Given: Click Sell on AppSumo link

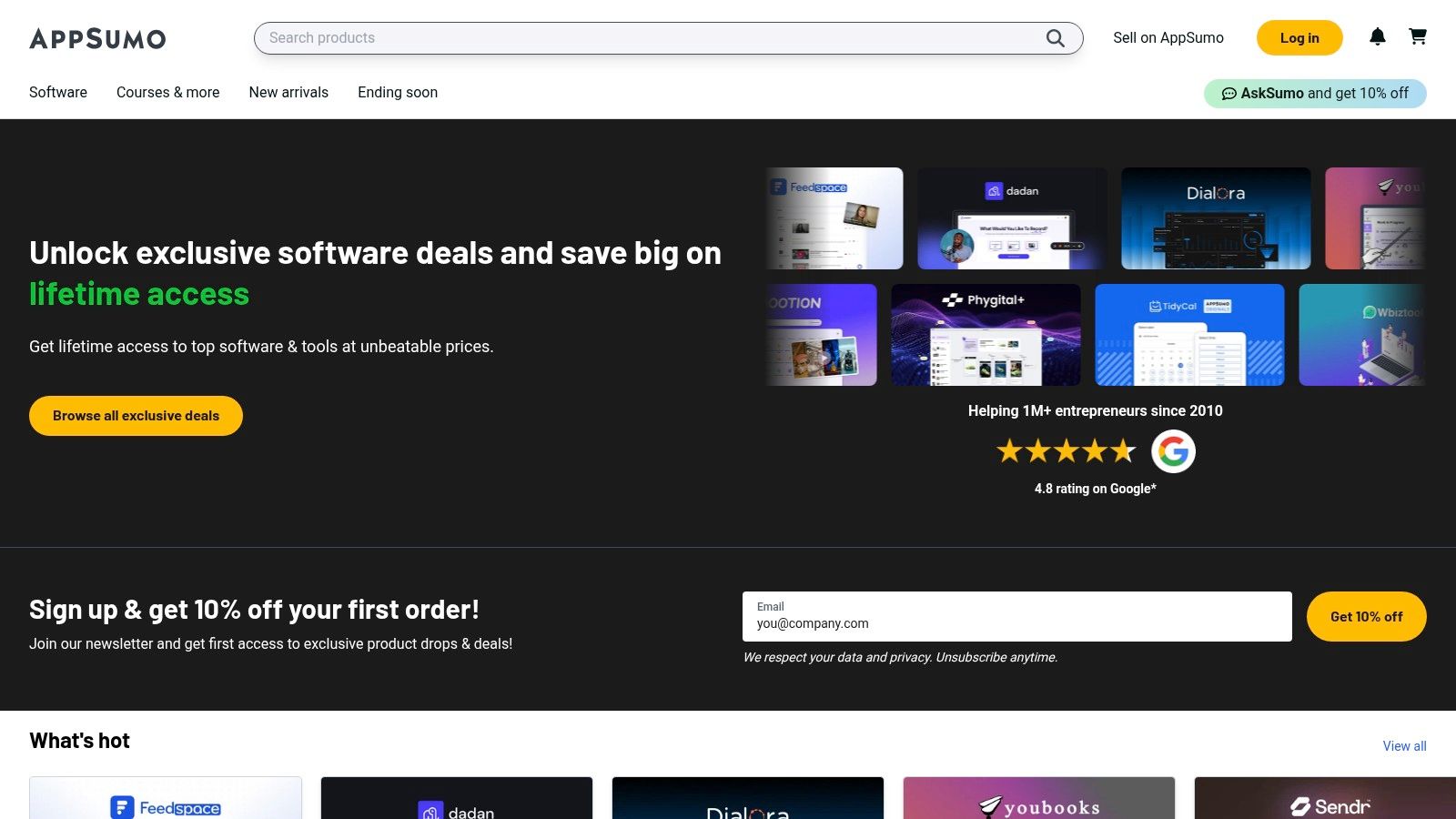Looking at the screenshot, I should click(1168, 38).
